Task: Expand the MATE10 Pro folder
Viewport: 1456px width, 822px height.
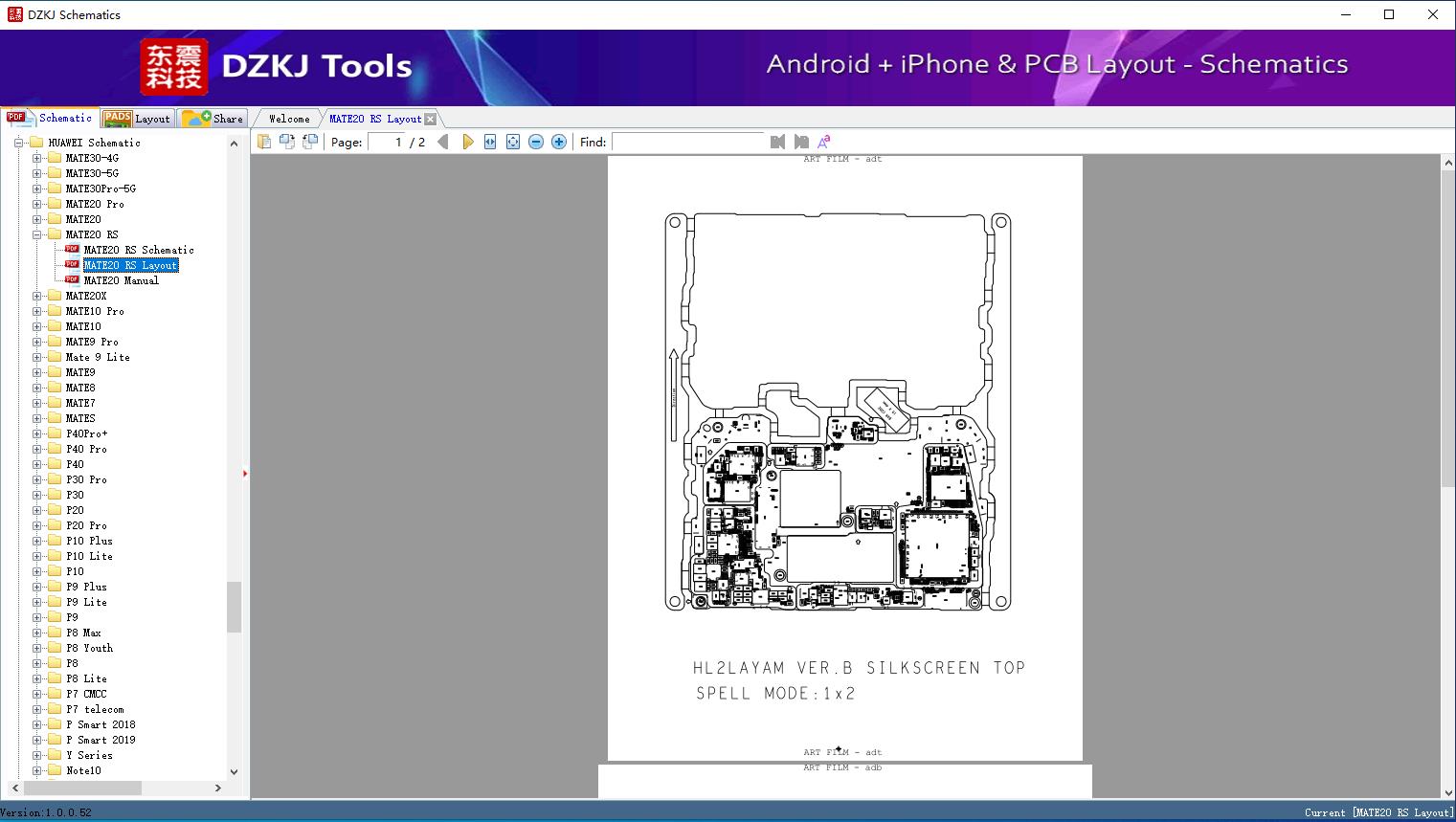Action: [36, 311]
